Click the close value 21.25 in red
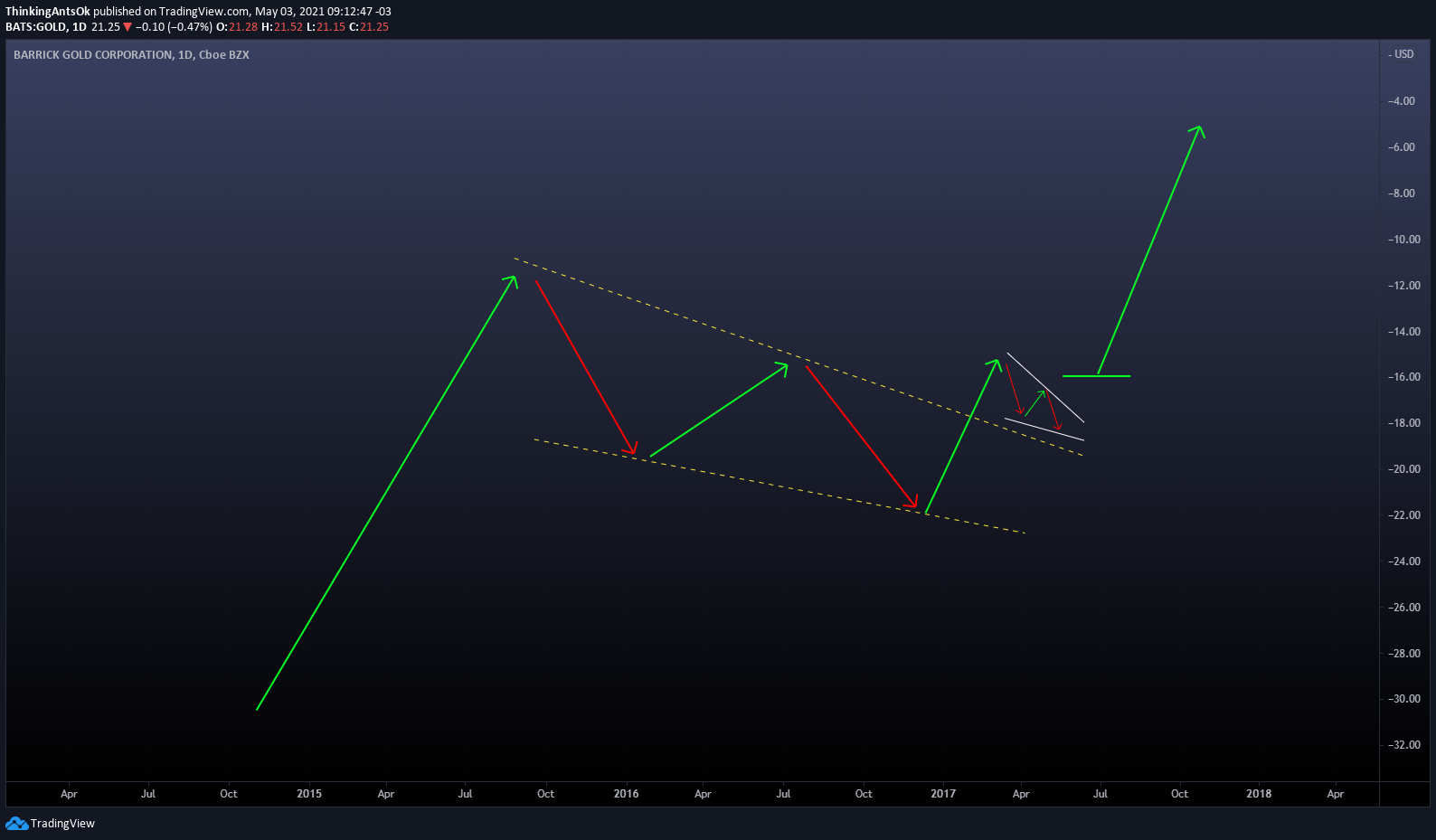The image size is (1436, 840). pos(374,27)
